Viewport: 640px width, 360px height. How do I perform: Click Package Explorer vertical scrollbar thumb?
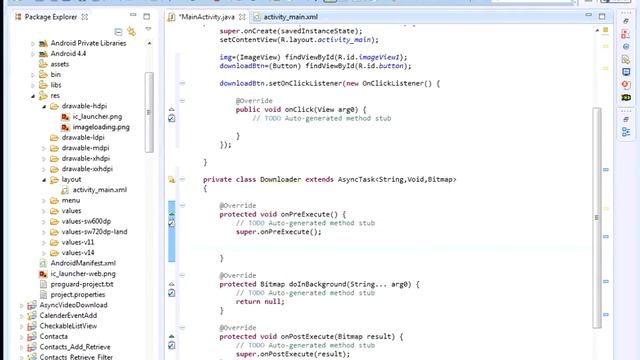pyautogui.click(x=149, y=112)
